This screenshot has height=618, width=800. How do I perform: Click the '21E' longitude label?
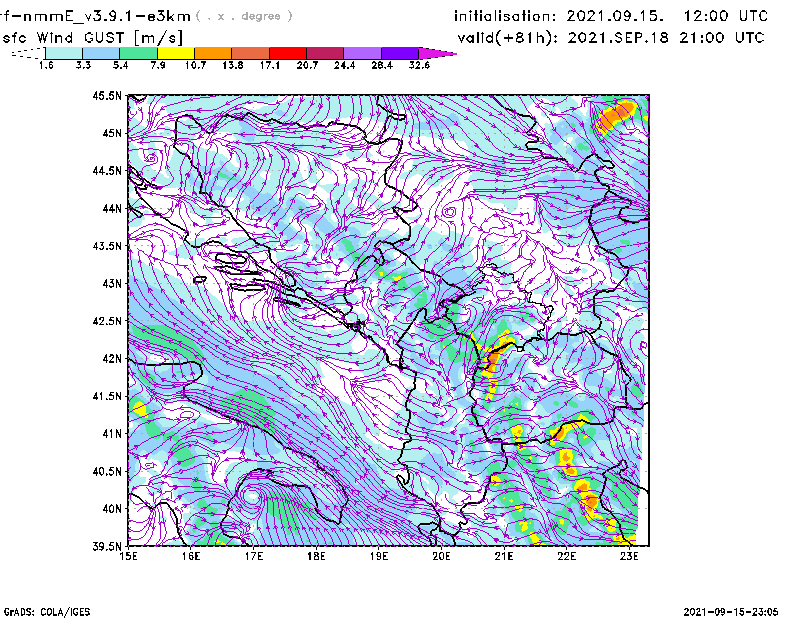point(504,556)
